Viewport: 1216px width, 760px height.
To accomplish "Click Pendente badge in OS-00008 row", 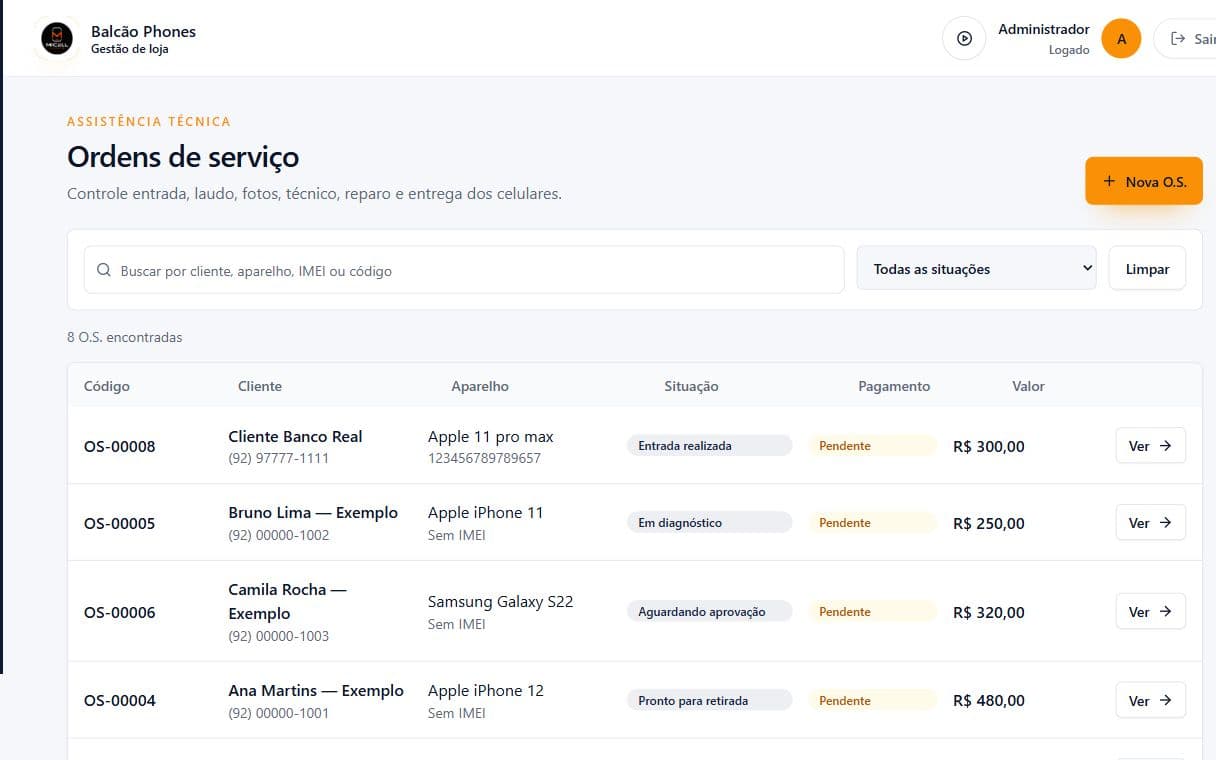I will coord(872,446).
